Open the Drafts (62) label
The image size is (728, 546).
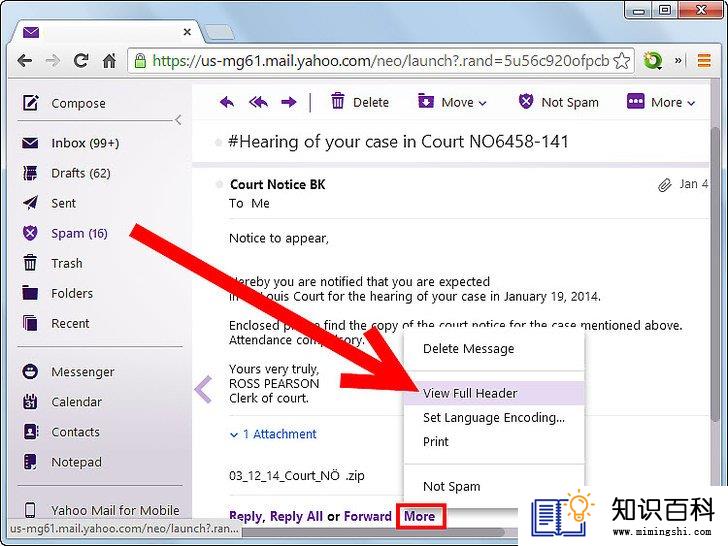click(x=81, y=173)
